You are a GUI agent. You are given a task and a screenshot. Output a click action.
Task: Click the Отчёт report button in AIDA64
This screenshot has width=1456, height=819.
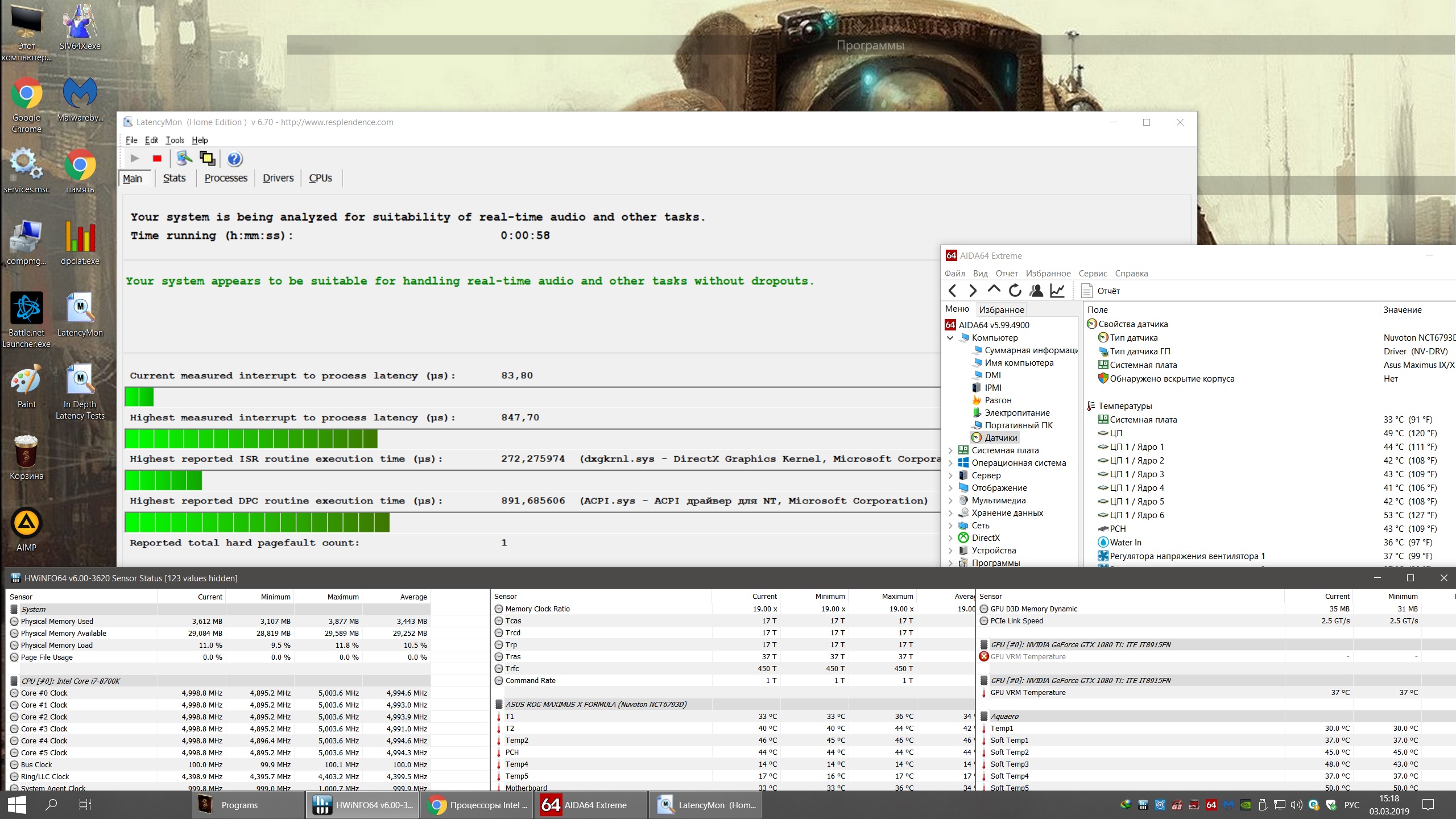point(1101,291)
